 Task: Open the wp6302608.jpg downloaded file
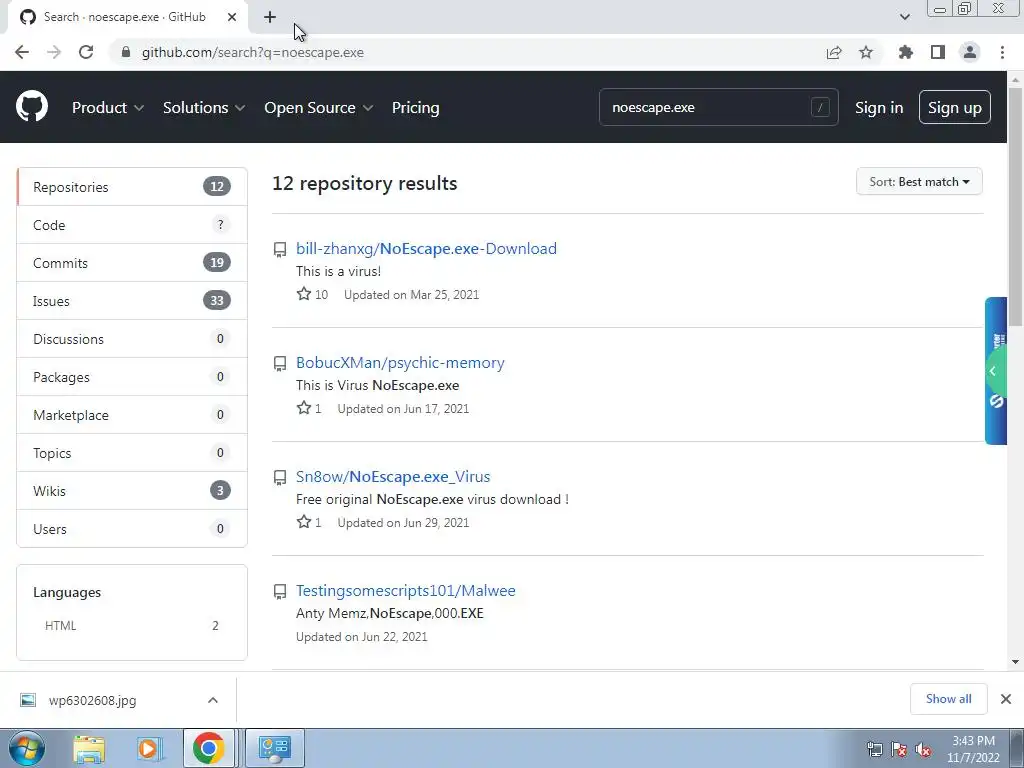click(x=92, y=700)
